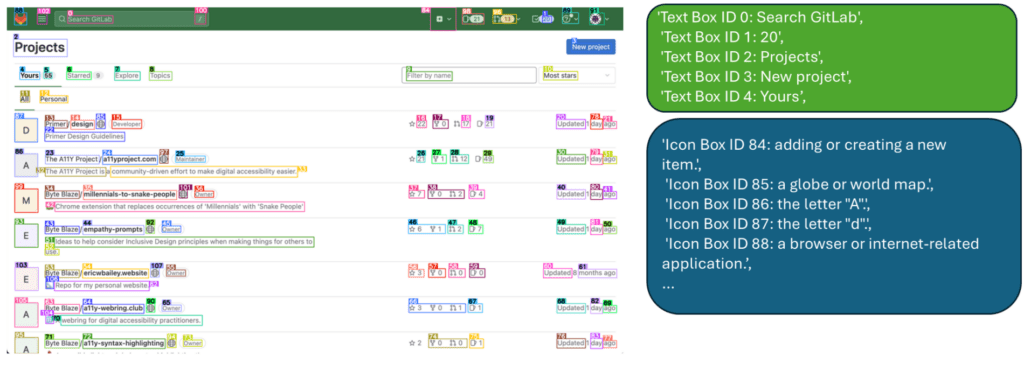Click the star count of Primer design
The width and height of the screenshot is (1024, 370).
417,123
